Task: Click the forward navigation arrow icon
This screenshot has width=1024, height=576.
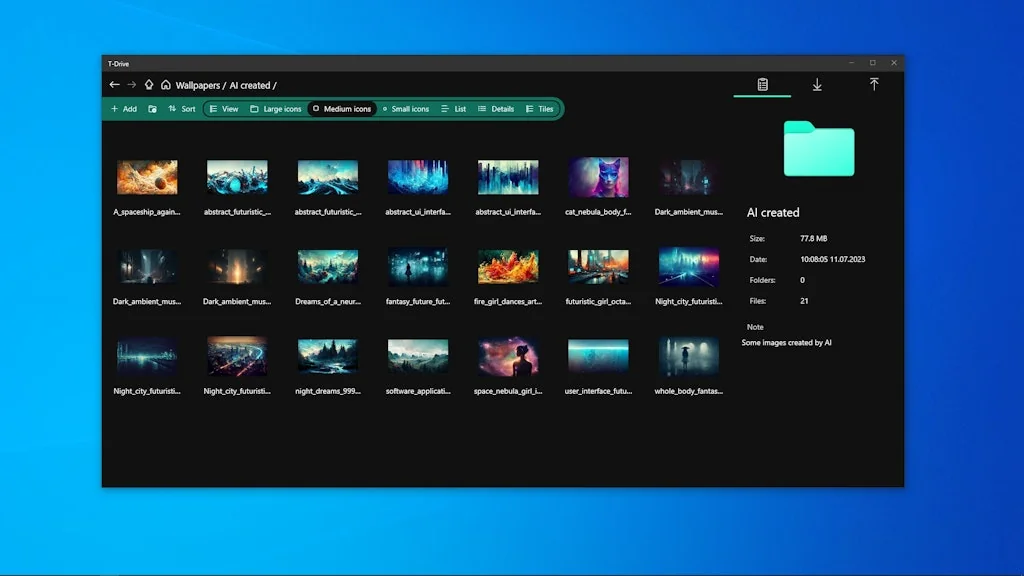Action: coord(131,84)
